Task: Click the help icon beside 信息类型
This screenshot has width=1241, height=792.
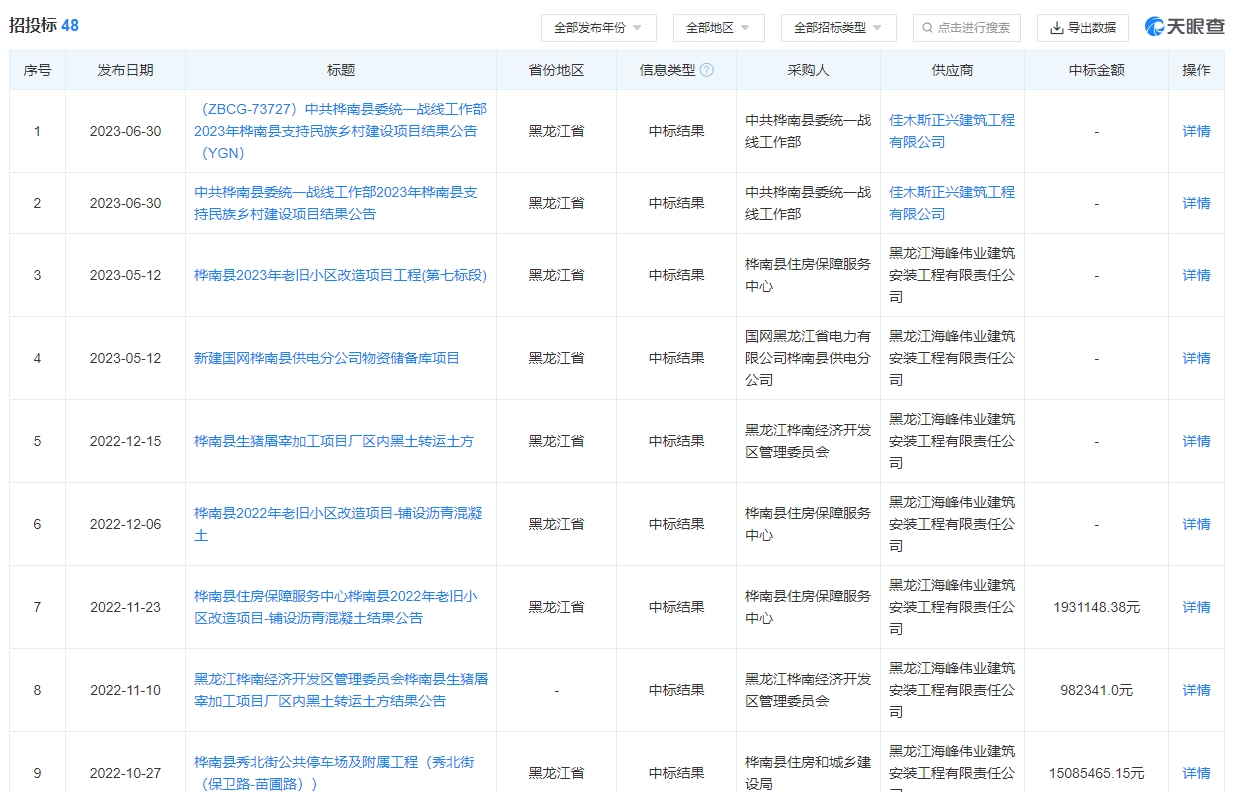Action: coord(707,71)
